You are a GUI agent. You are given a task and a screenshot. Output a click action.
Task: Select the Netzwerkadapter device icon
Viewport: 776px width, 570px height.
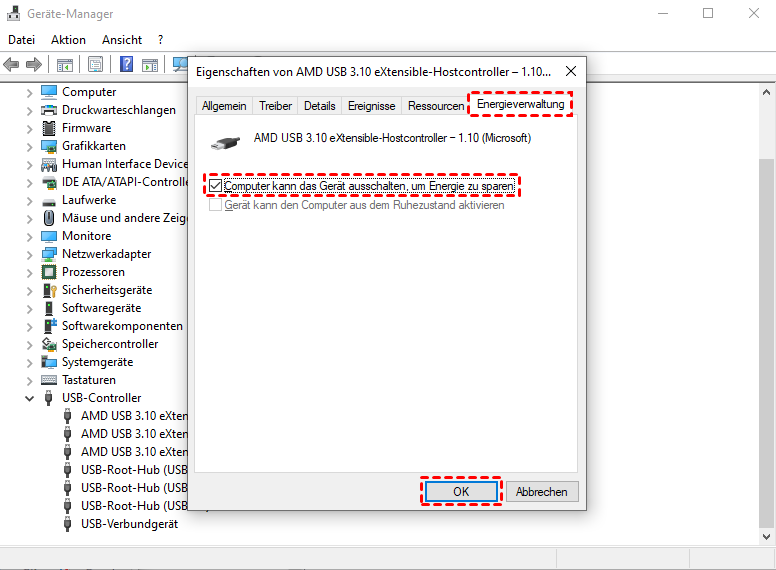(x=49, y=254)
